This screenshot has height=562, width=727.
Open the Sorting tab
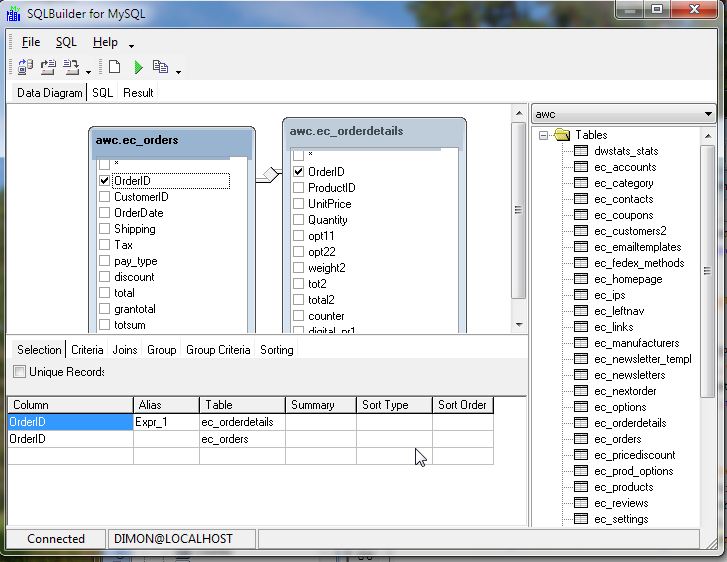pyautogui.click(x=277, y=350)
